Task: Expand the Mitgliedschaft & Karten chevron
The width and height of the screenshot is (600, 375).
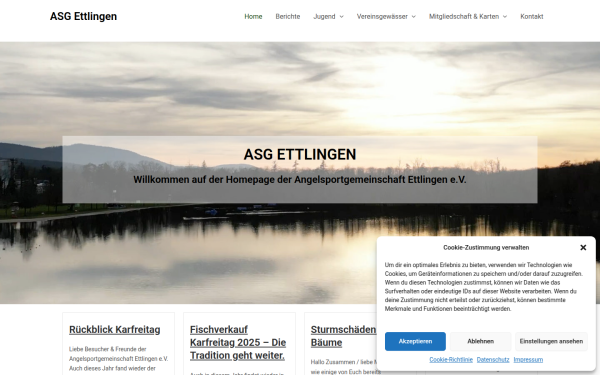Action: click(x=505, y=17)
